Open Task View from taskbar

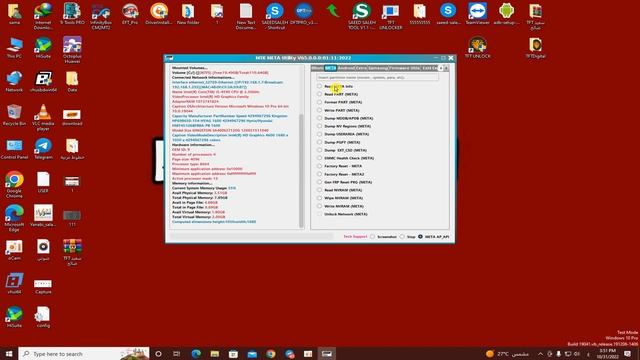176,353
